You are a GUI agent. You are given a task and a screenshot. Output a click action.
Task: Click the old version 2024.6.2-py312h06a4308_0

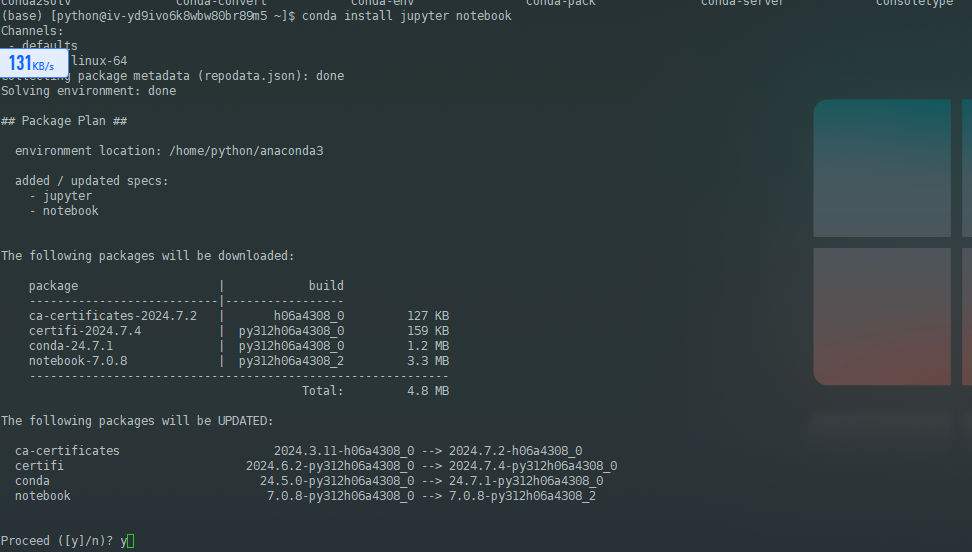point(330,466)
